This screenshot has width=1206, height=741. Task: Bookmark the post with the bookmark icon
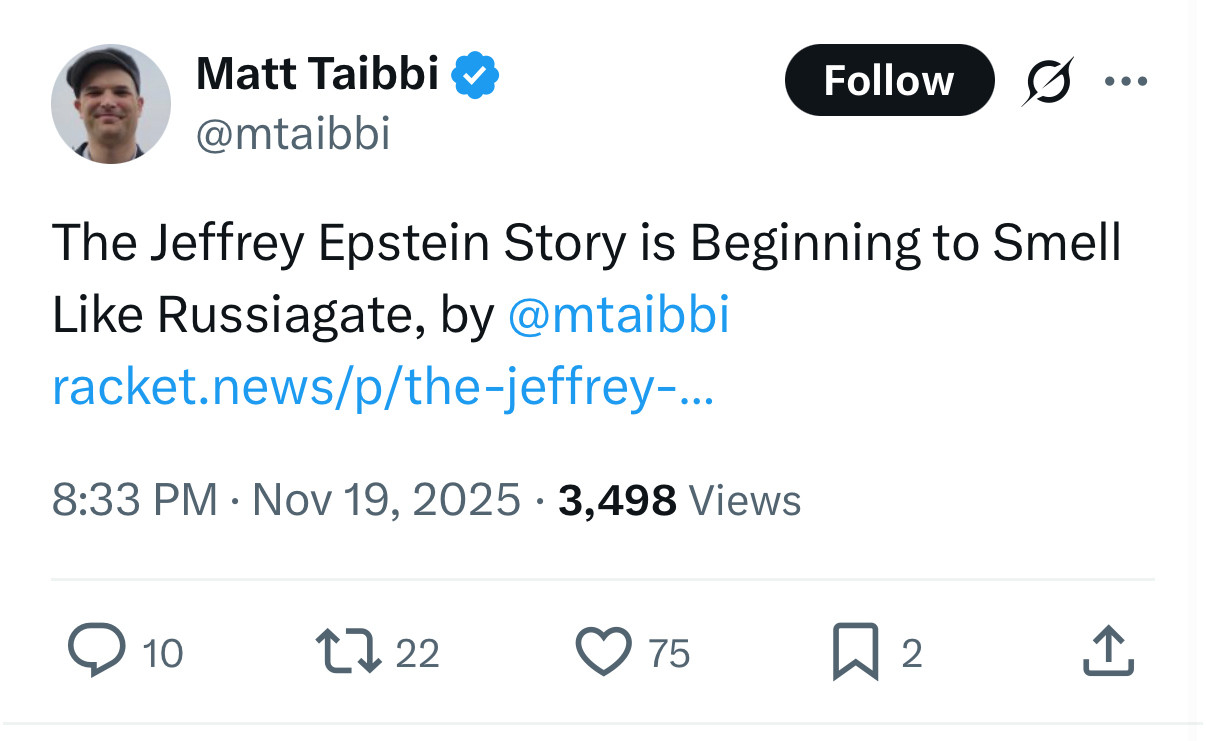click(x=856, y=652)
